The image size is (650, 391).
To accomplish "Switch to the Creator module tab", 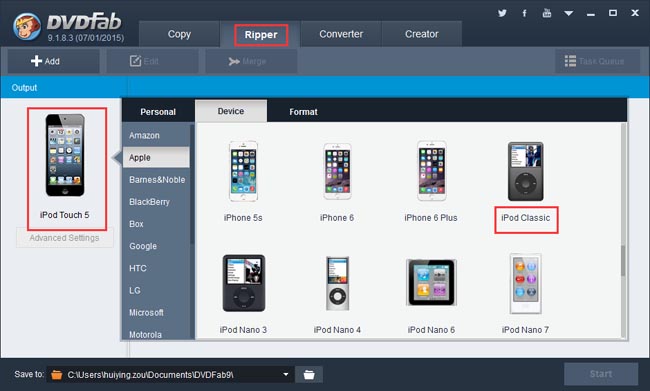I will click(422, 34).
